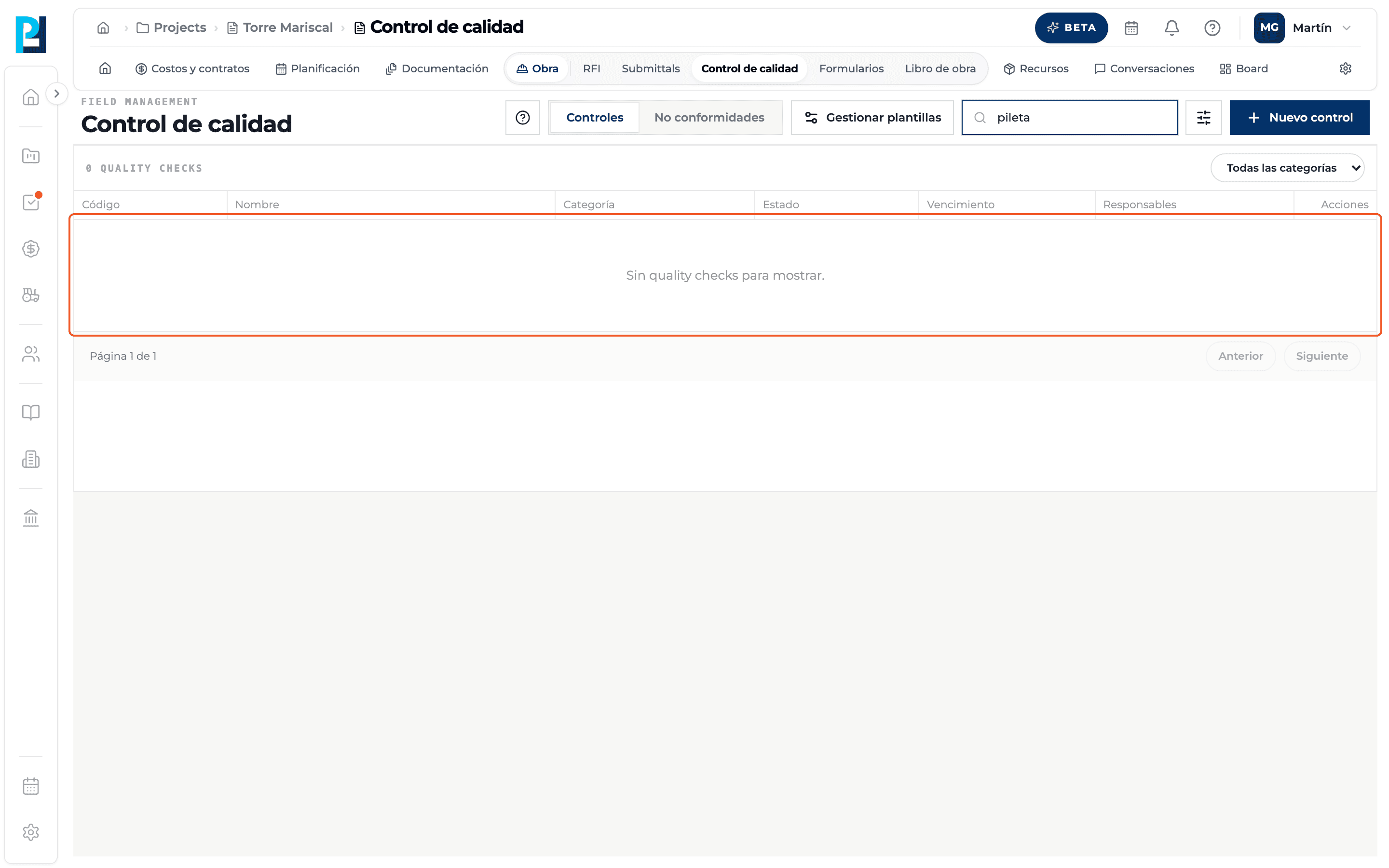
Task: Open the filter sliders icon beside search
Action: 1203,118
